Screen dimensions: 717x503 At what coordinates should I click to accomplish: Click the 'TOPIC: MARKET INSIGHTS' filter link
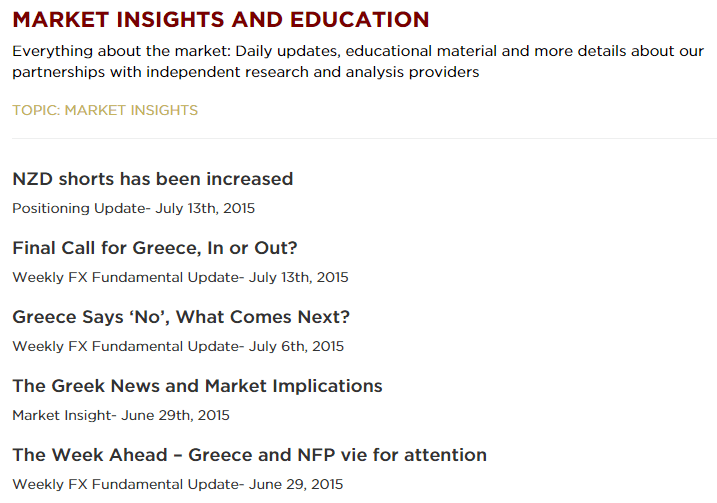point(105,110)
